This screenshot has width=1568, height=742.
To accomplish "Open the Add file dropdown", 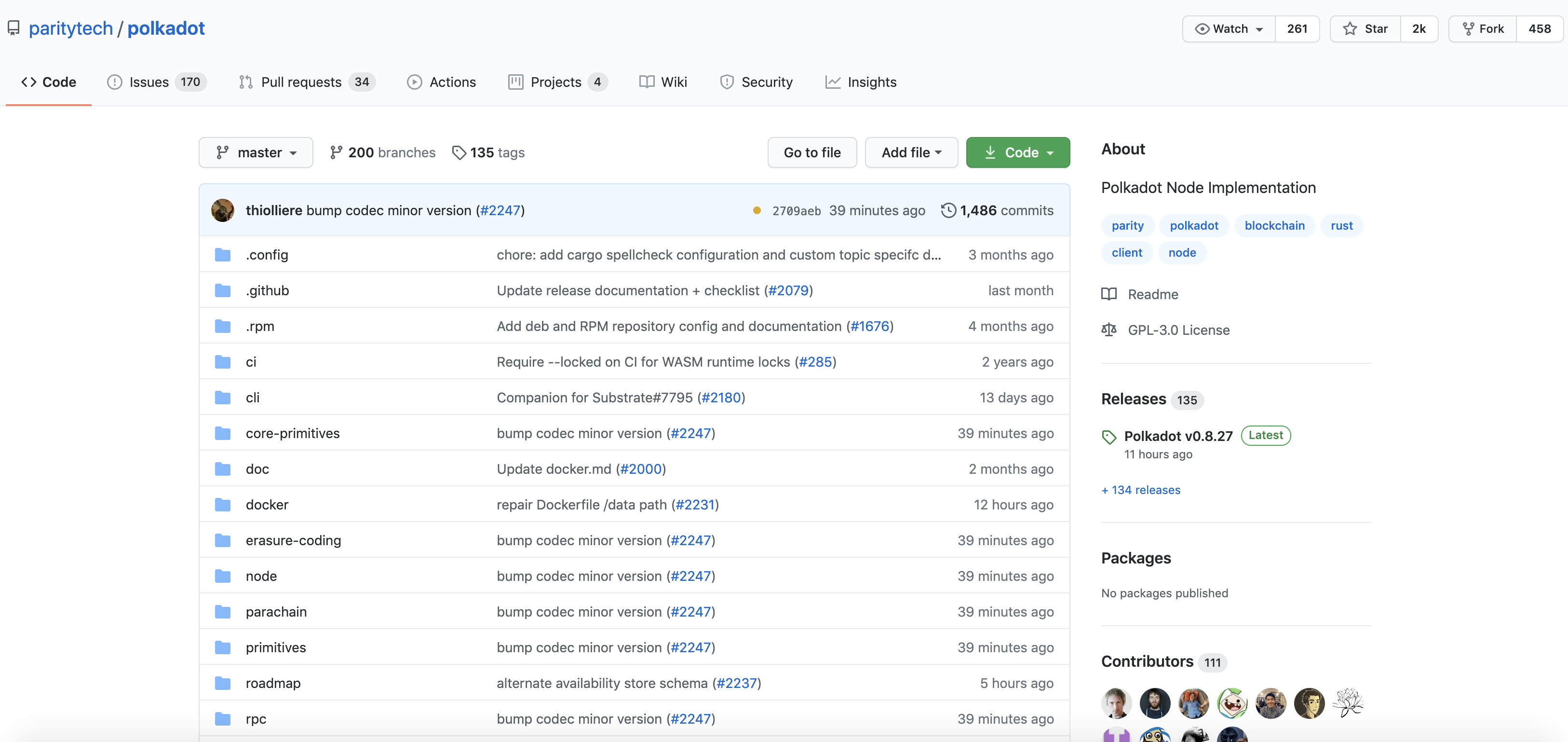I will point(911,152).
